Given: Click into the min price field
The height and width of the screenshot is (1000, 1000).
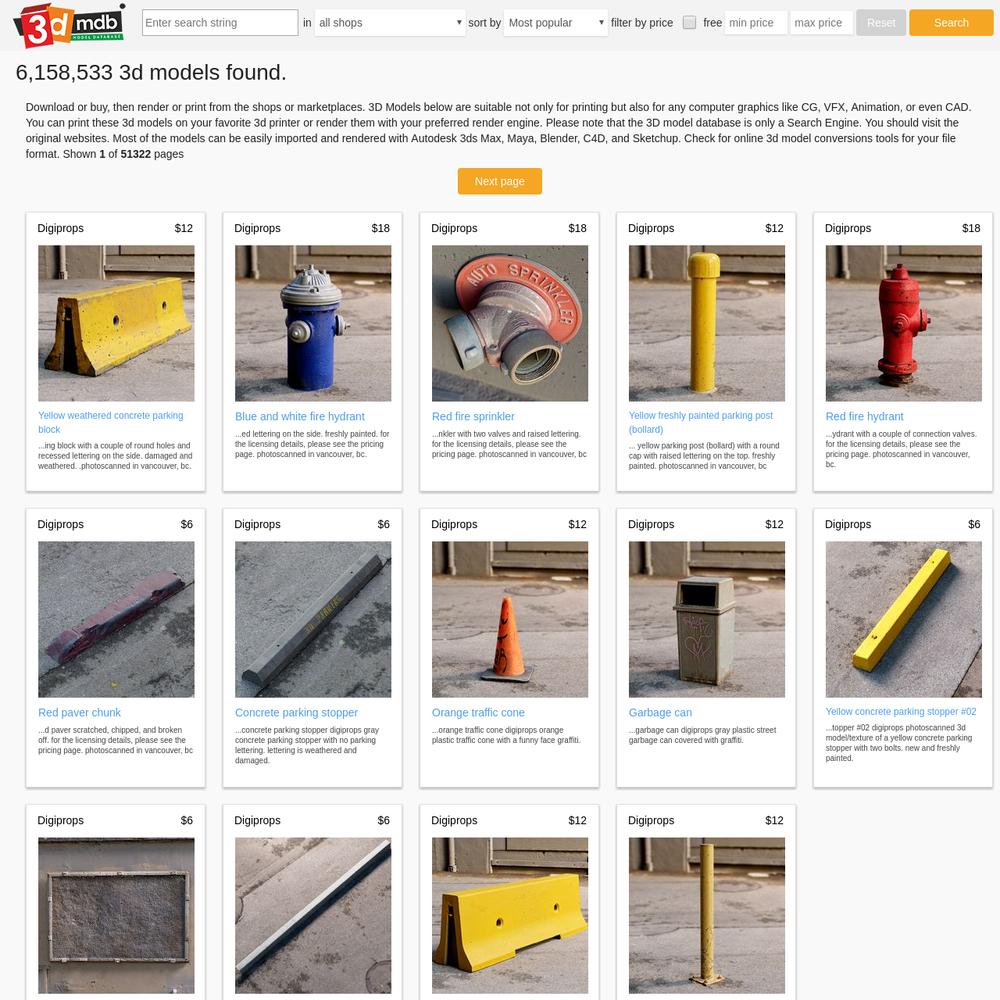Looking at the screenshot, I should pyautogui.click(x=756, y=23).
